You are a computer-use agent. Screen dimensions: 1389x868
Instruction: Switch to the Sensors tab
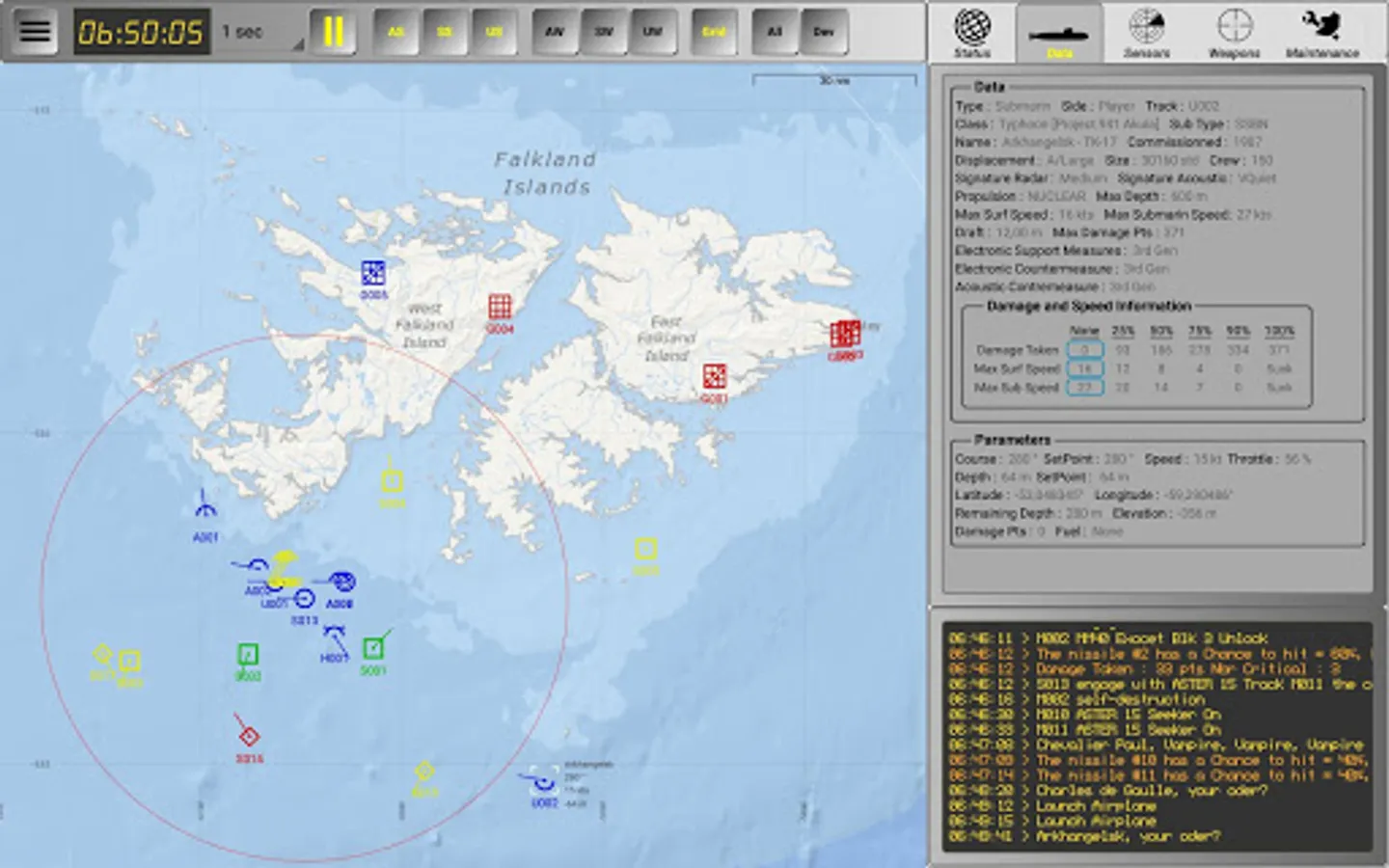point(1146,32)
